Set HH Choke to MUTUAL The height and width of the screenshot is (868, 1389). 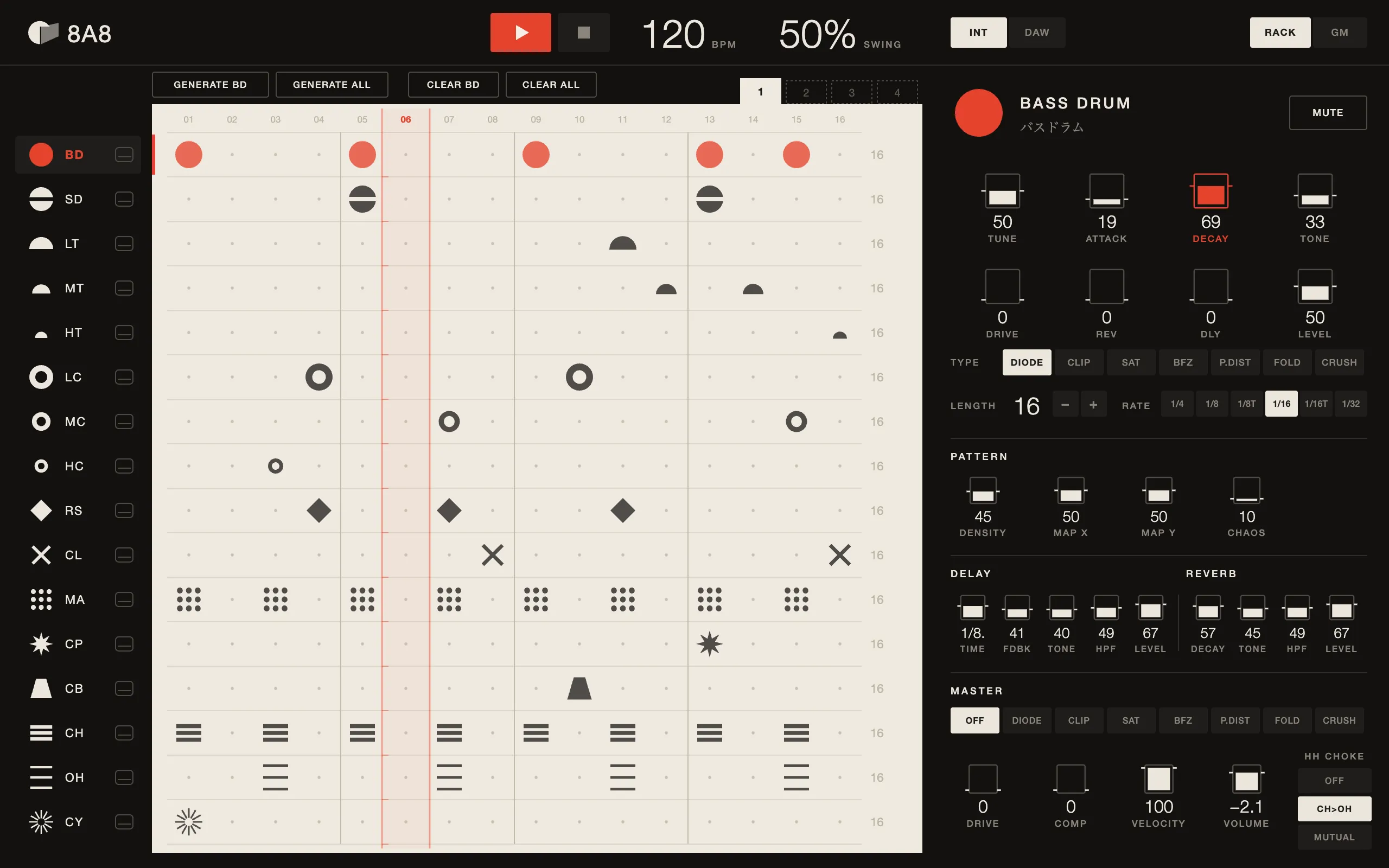[1334, 837]
